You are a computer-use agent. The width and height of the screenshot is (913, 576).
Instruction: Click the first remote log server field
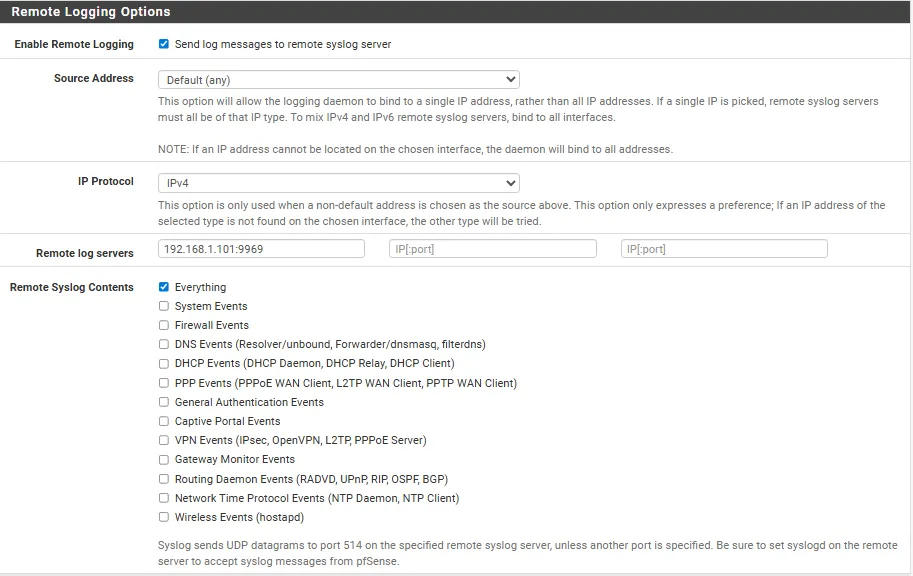[261, 249]
